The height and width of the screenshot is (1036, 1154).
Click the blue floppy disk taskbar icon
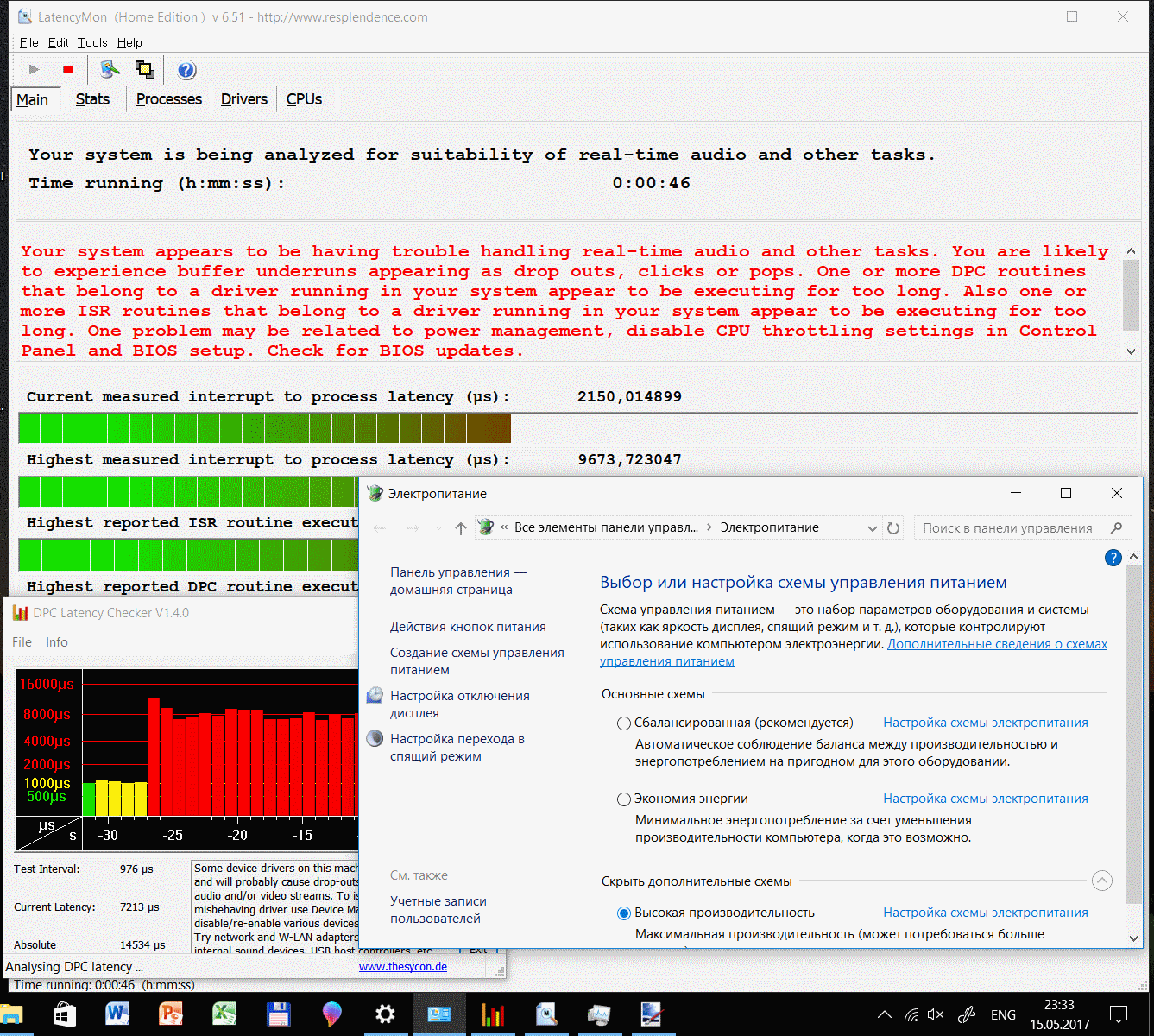pyautogui.click(x=278, y=1015)
